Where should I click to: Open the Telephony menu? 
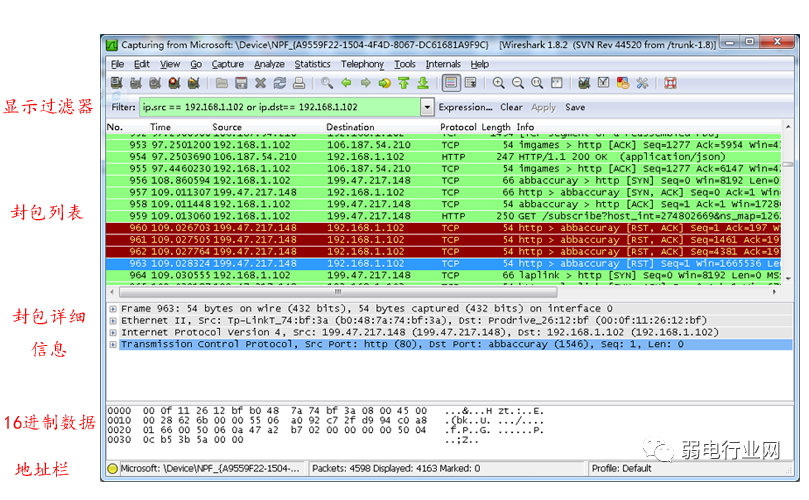[x=362, y=64]
